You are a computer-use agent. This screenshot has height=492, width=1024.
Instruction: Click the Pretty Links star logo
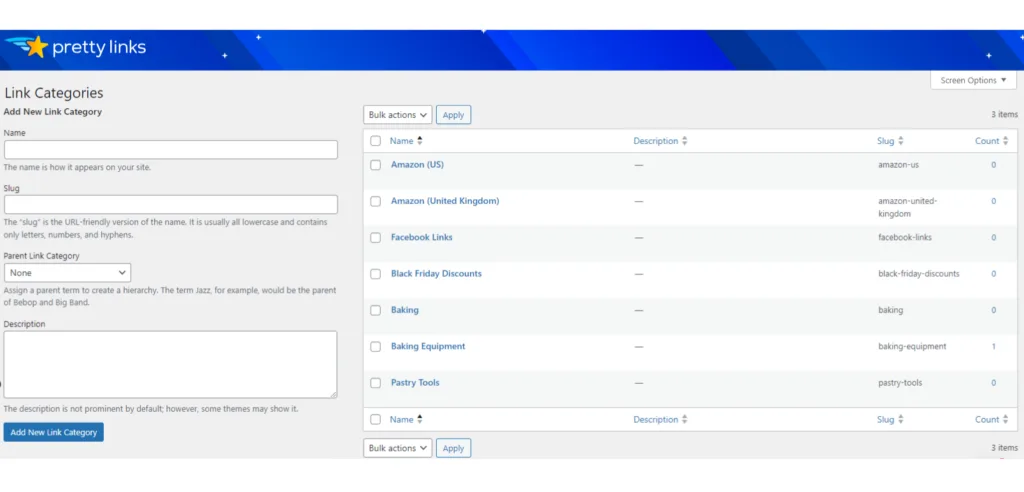pos(36,46)
